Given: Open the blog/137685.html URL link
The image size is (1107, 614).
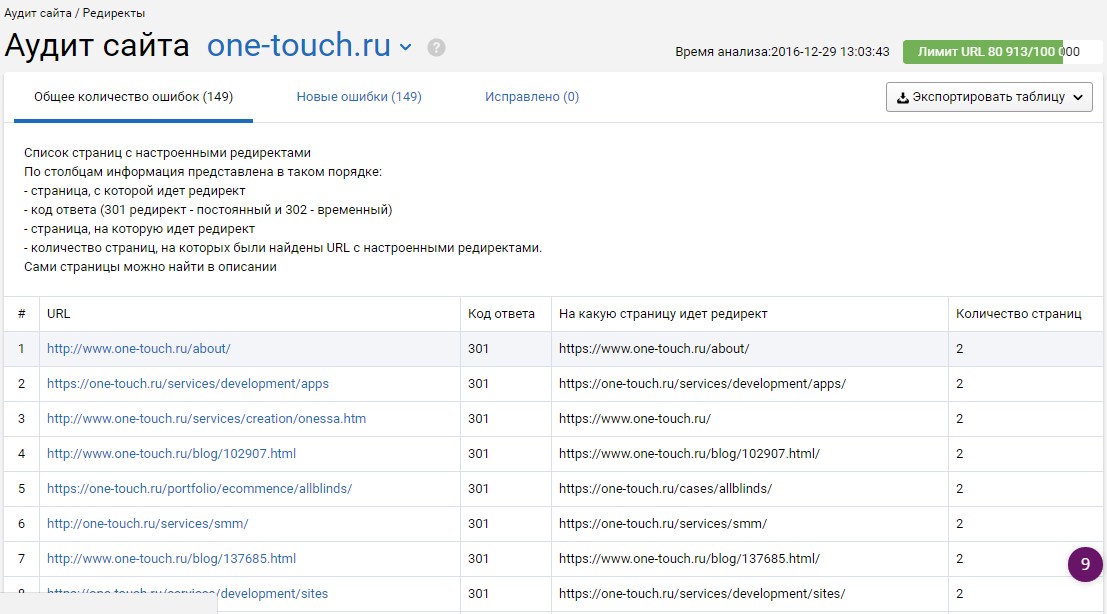Looking at the screenshot, I should [x=172, y=558].
